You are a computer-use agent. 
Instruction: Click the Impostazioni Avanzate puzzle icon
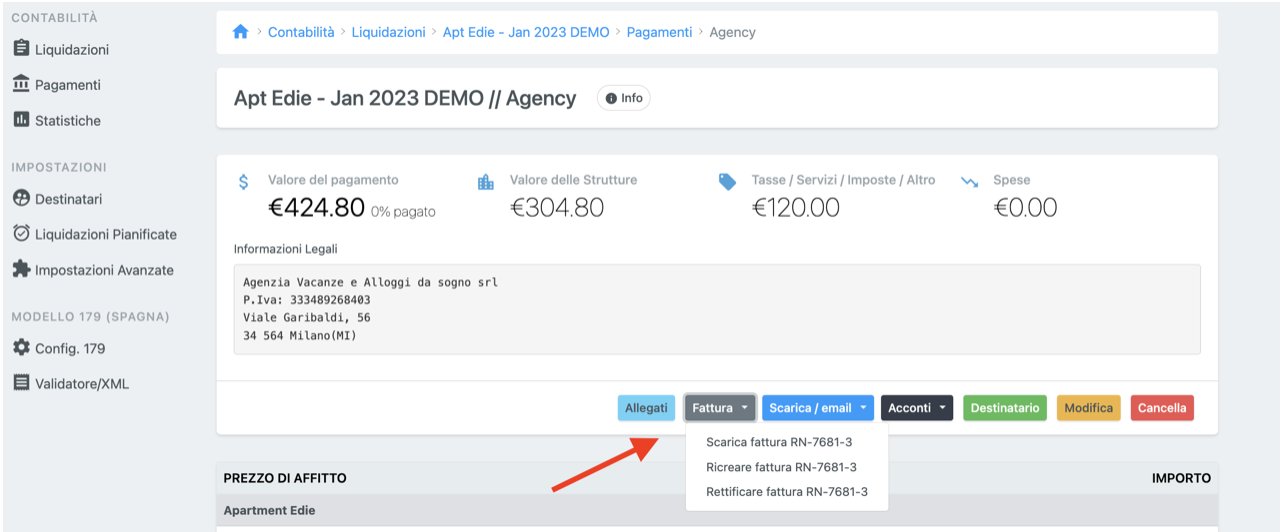tap(21, 270)
